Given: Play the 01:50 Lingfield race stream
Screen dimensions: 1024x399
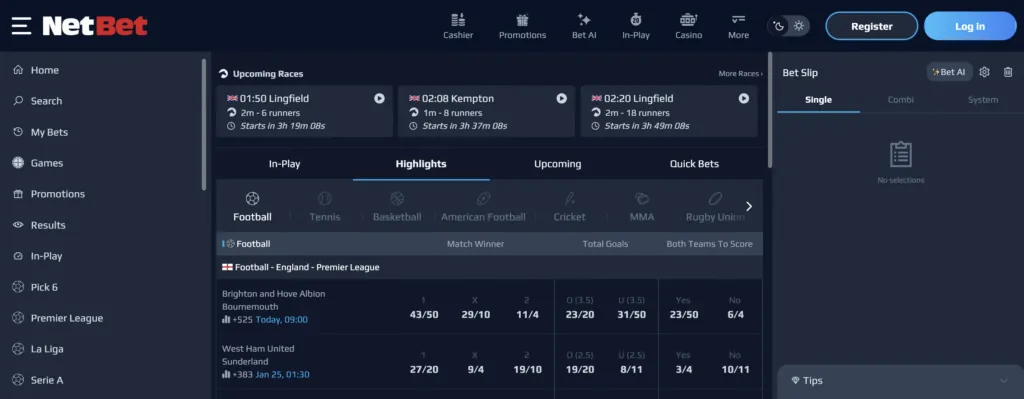Looking at the screenshot, I should (x=379, y=99).
